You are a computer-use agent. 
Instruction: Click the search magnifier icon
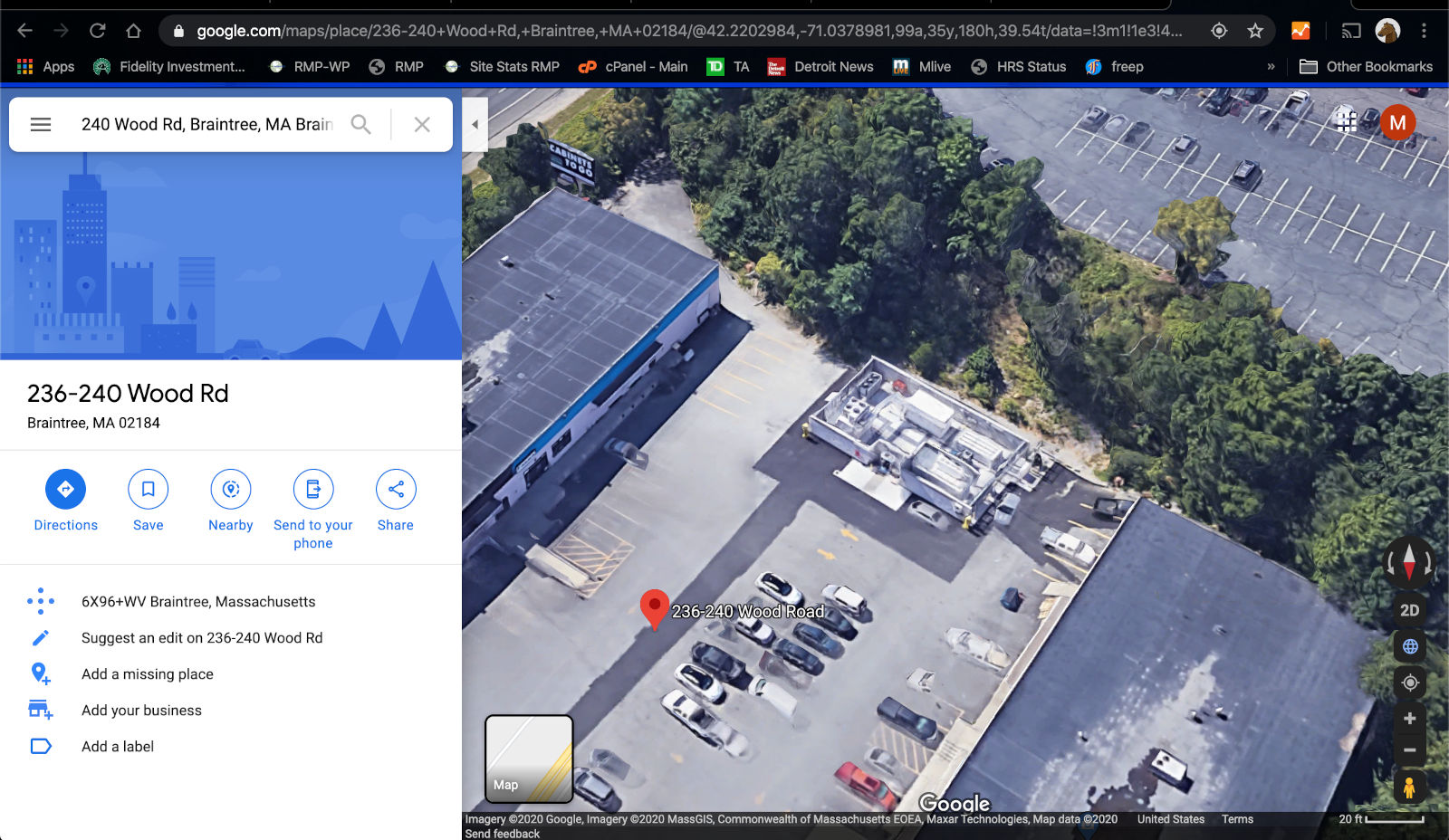[360, 125]
